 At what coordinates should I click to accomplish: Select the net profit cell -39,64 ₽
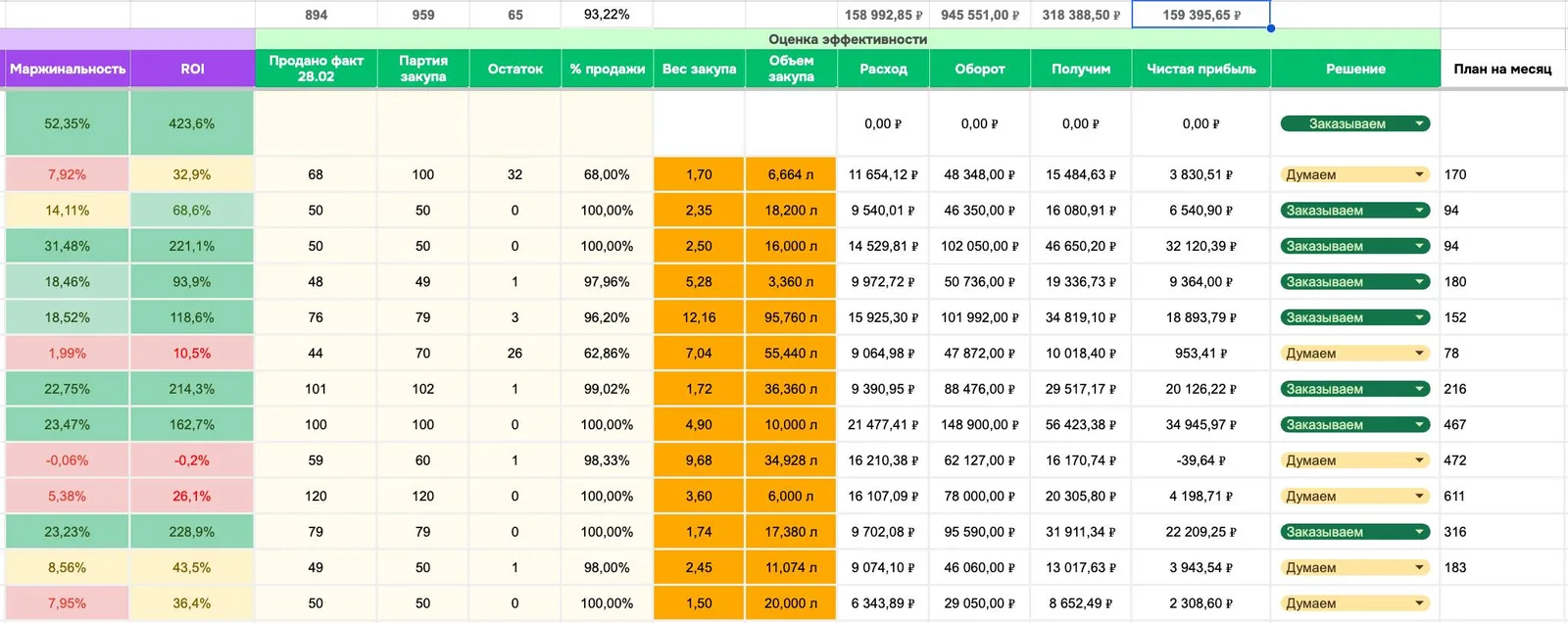(1201, 460)
